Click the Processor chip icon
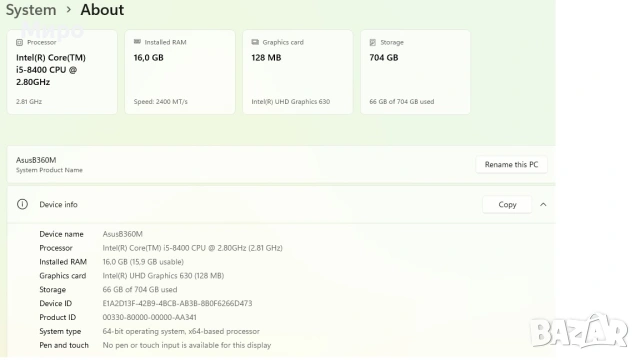 pos(19,42)
